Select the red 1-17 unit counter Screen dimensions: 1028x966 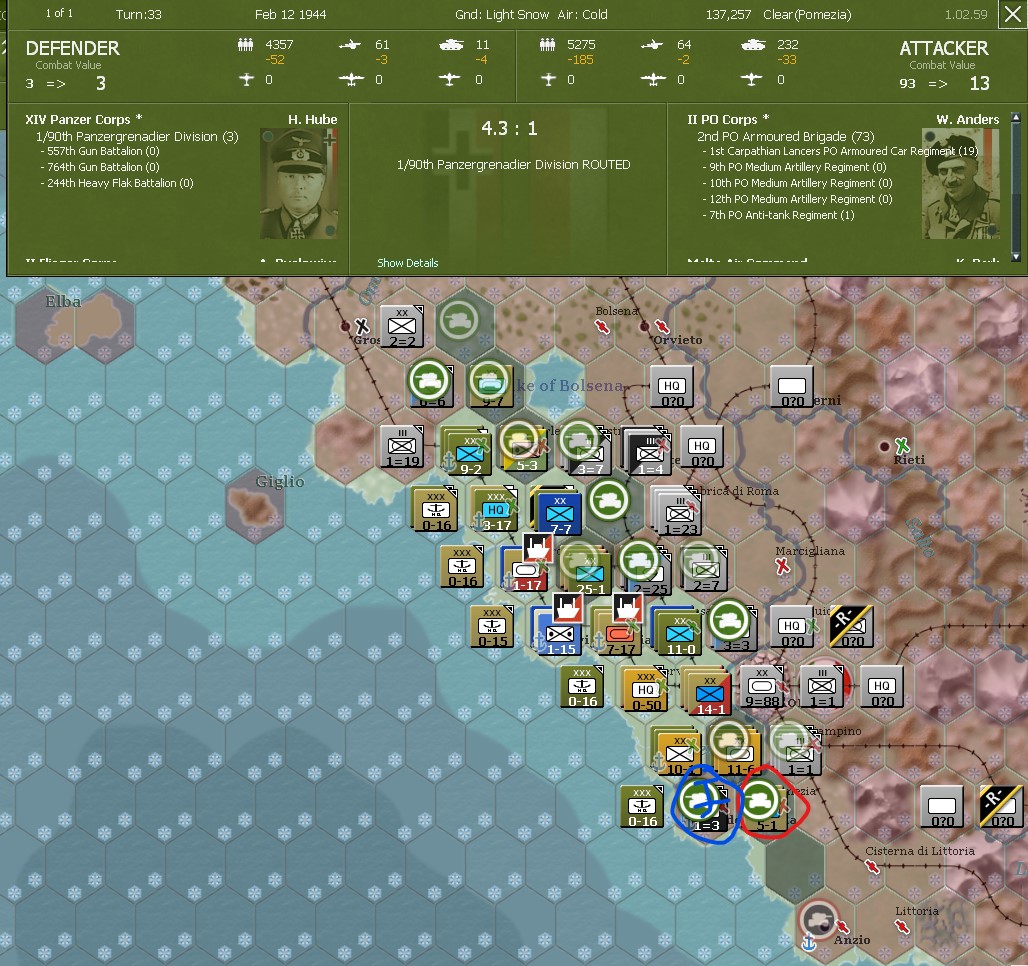[x=526, y=571]
